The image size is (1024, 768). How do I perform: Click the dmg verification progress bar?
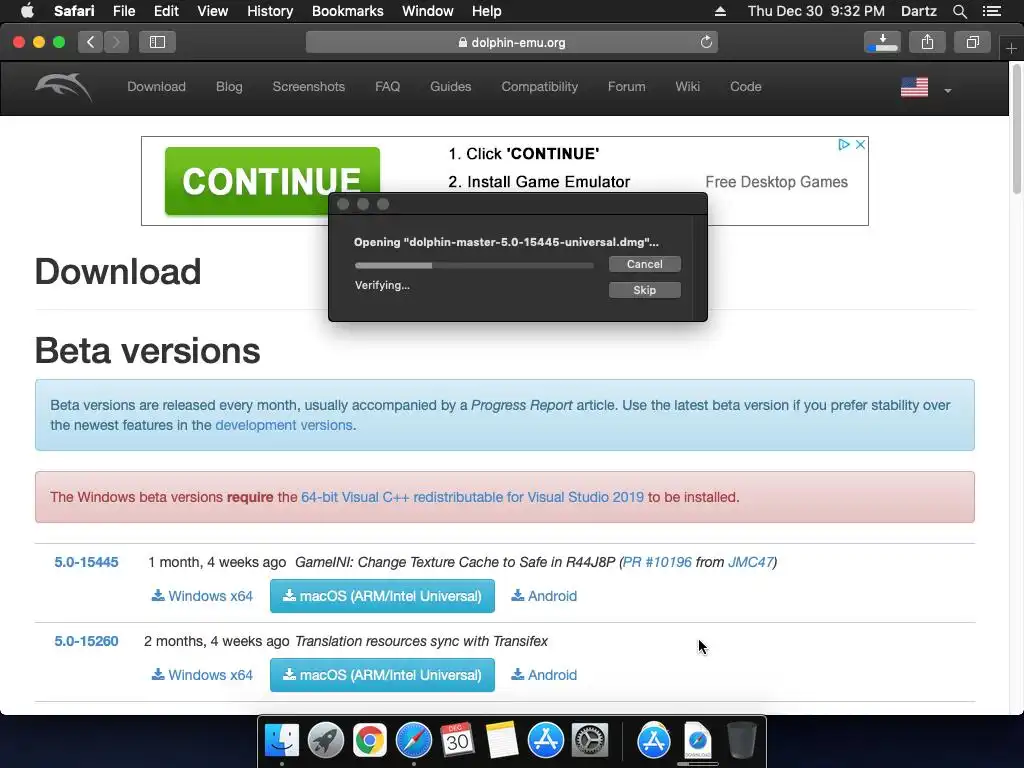(x=474, y=265)
